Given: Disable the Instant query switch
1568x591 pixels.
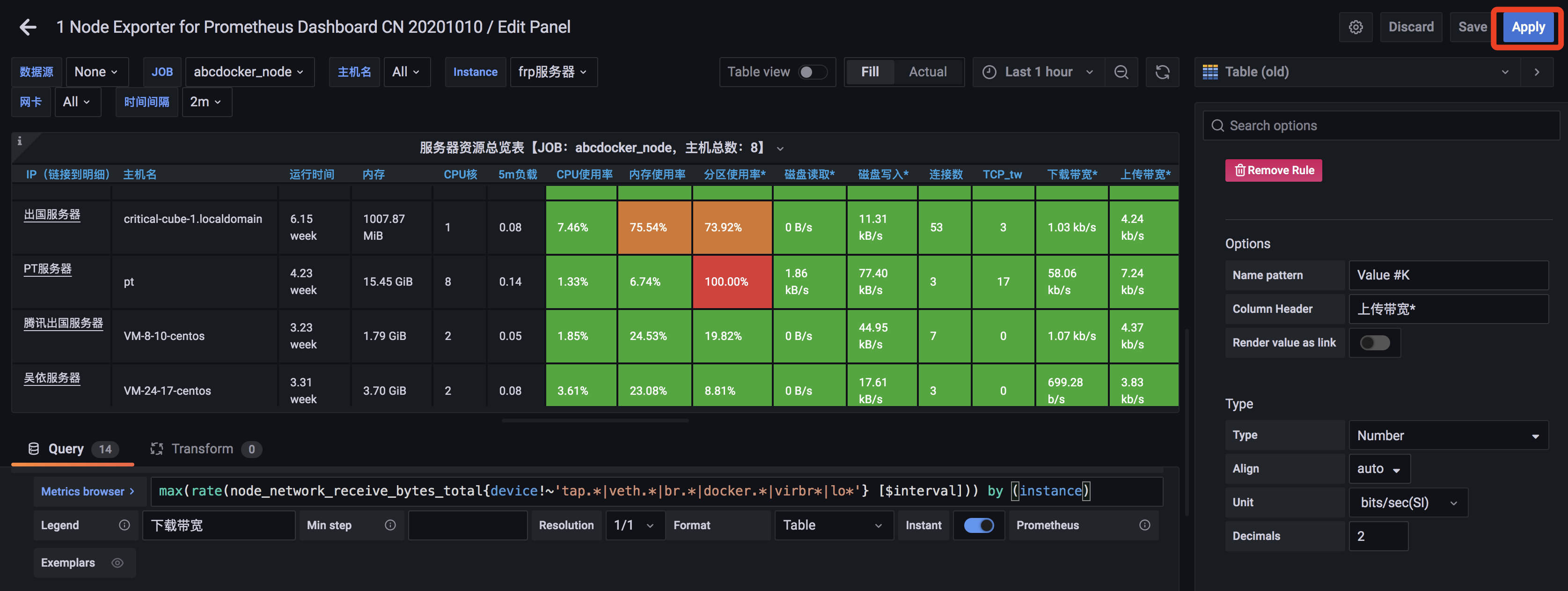Looking at the screenshot, I should pyautogui.click(x=979, y=525).
